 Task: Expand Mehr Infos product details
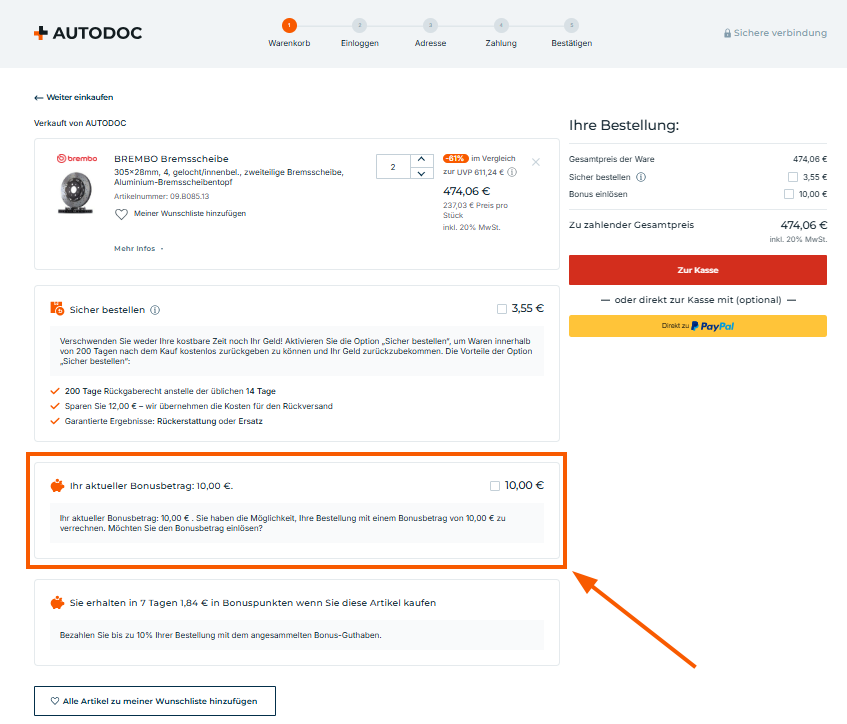click(x=138, y=248)
